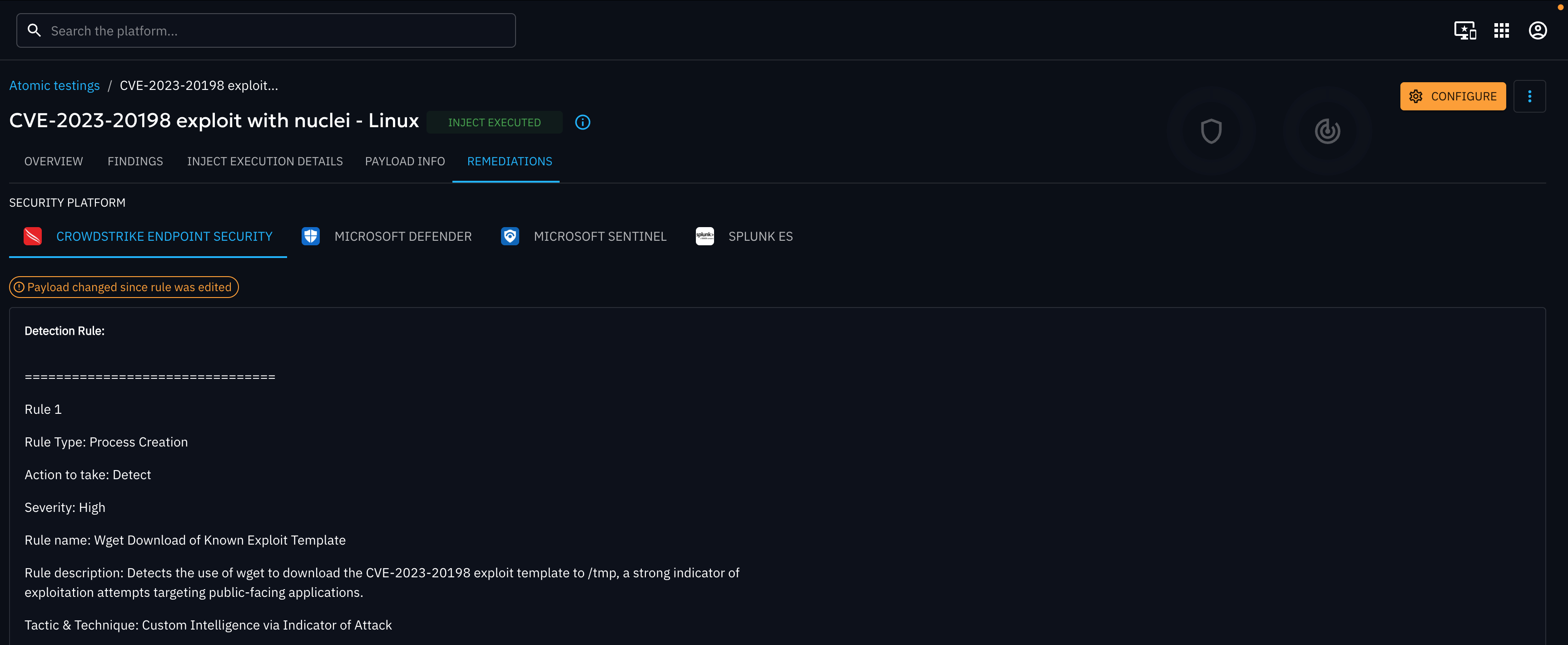The height and width of the screenshot is (645, 1568).
Task: Open the three-dot more options menu
Action: 1529,96
